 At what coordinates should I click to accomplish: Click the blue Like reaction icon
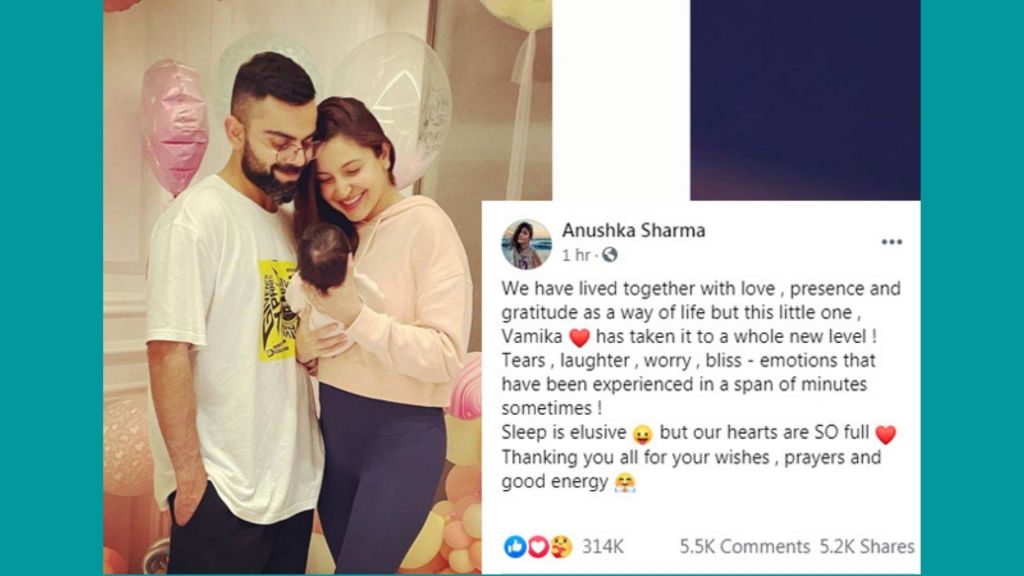(515, 547)
